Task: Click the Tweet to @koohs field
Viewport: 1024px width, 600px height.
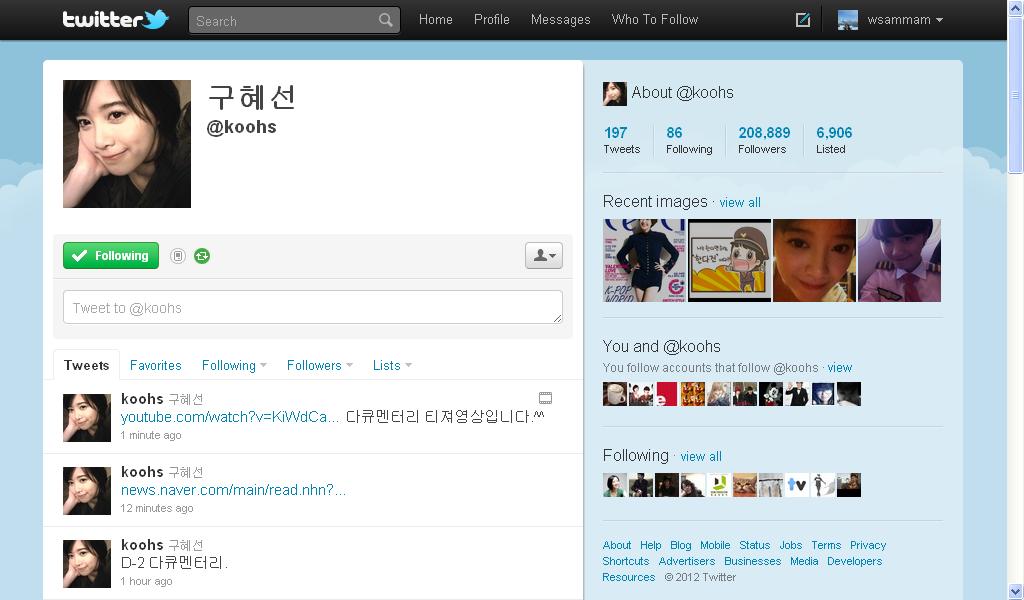Action: [x=313, y=307]
